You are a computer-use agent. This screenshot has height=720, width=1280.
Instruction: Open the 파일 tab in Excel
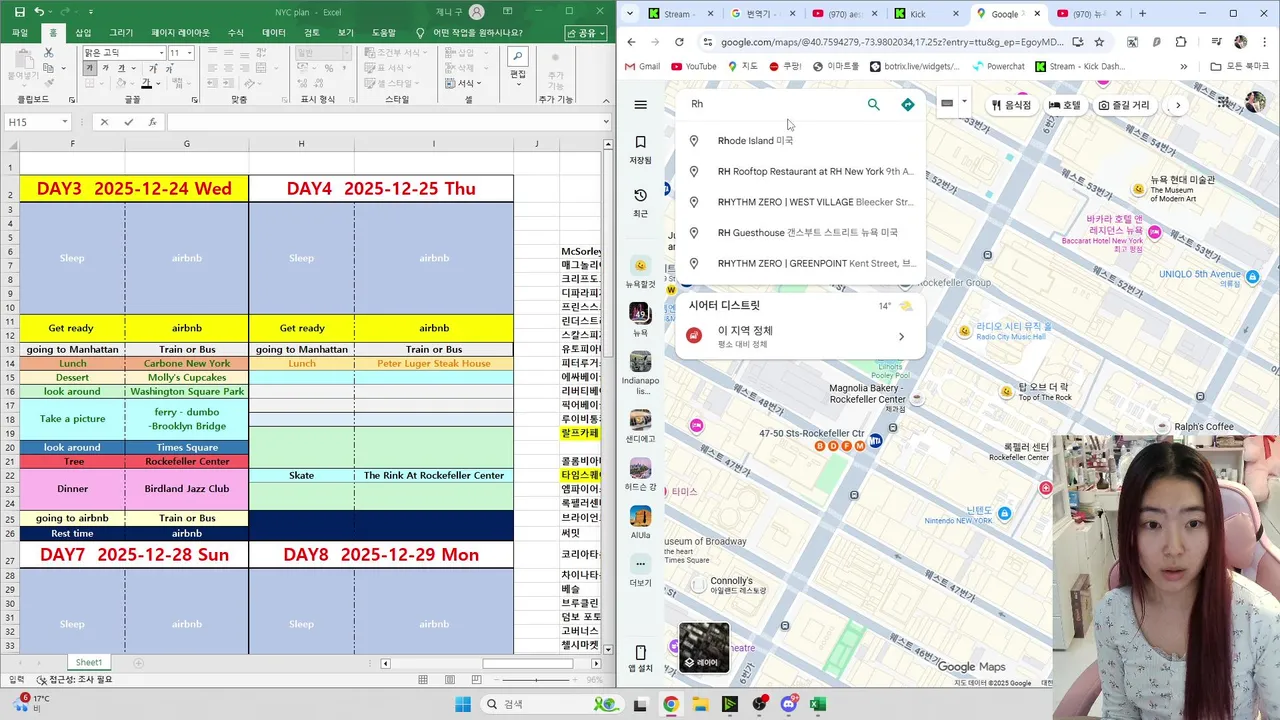tap(20, 33)
